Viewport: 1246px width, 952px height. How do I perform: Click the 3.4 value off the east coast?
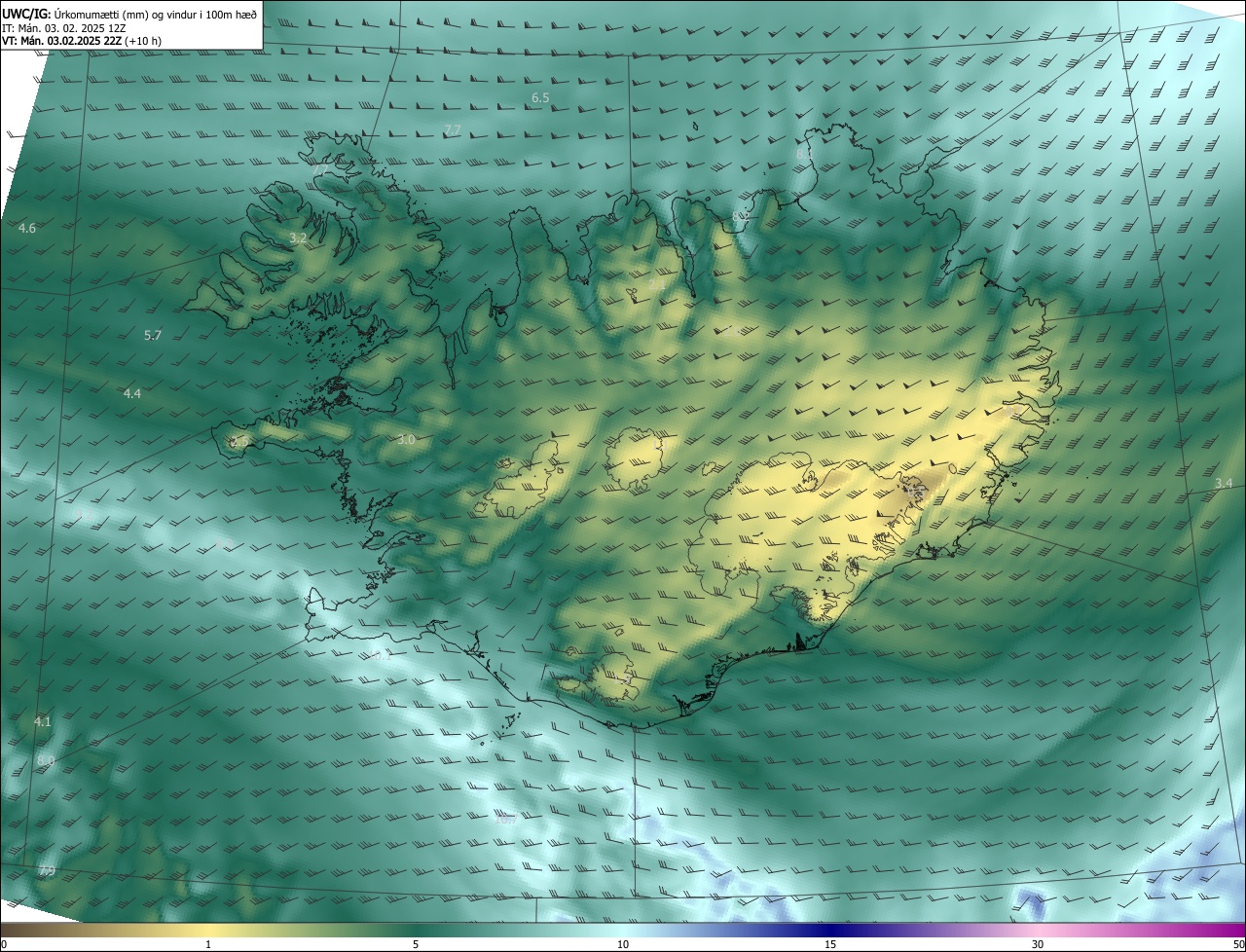(1224, 483)
